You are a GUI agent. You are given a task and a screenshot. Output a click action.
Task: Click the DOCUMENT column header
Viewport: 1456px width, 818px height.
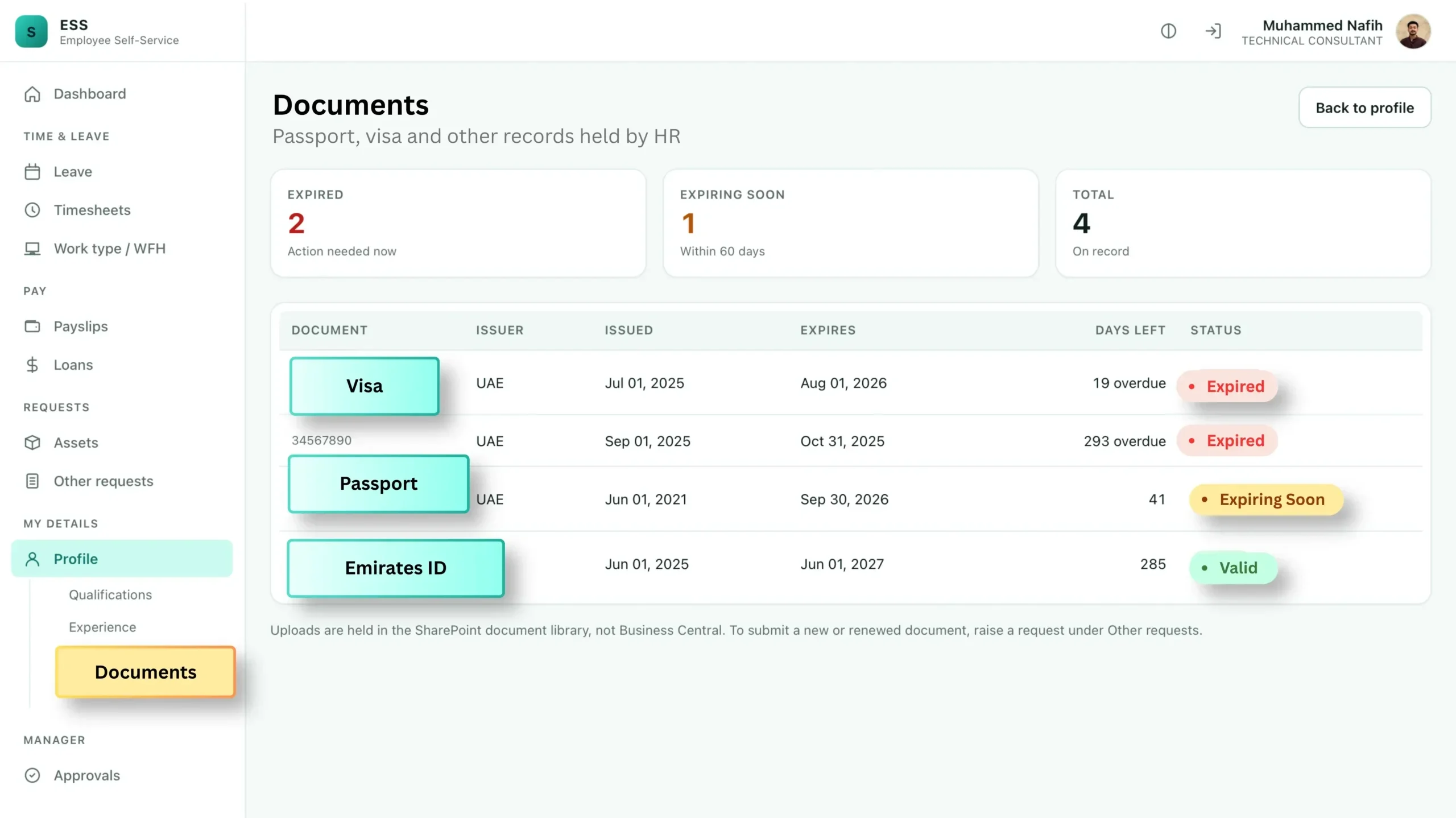tap(329, 330)
